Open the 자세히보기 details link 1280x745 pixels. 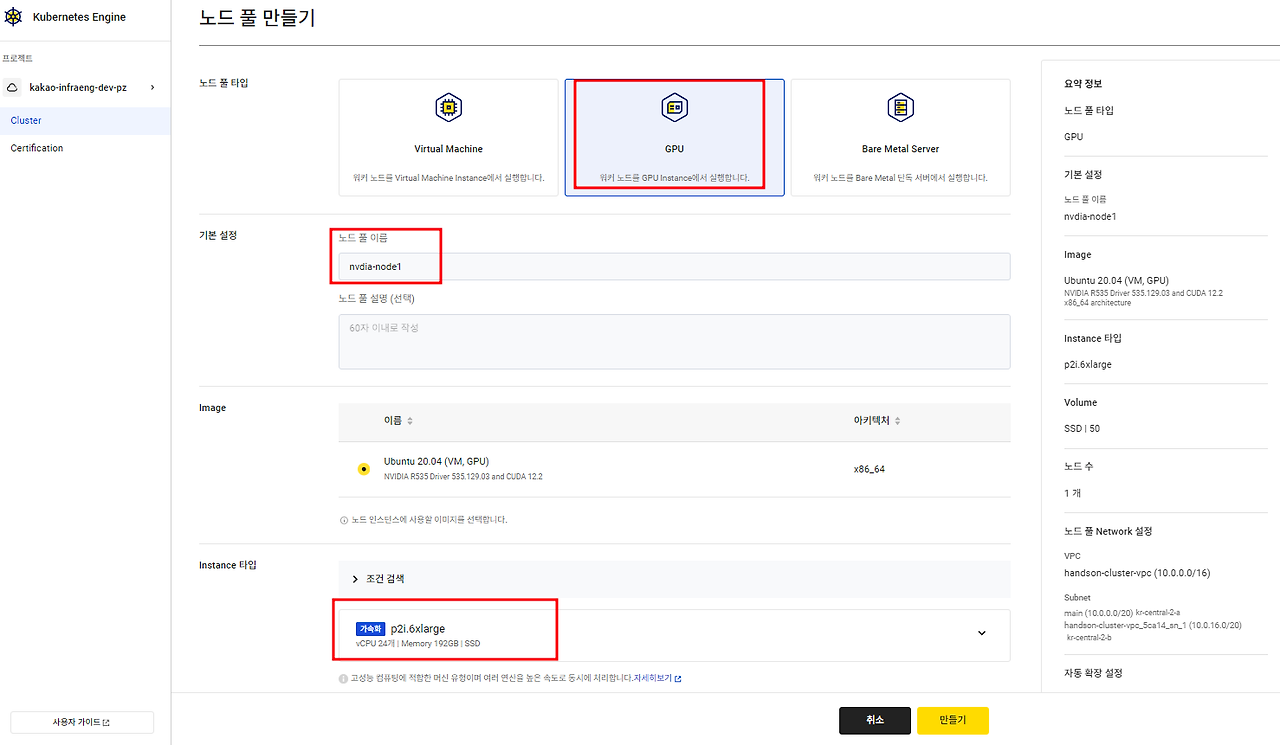point(657,678)
